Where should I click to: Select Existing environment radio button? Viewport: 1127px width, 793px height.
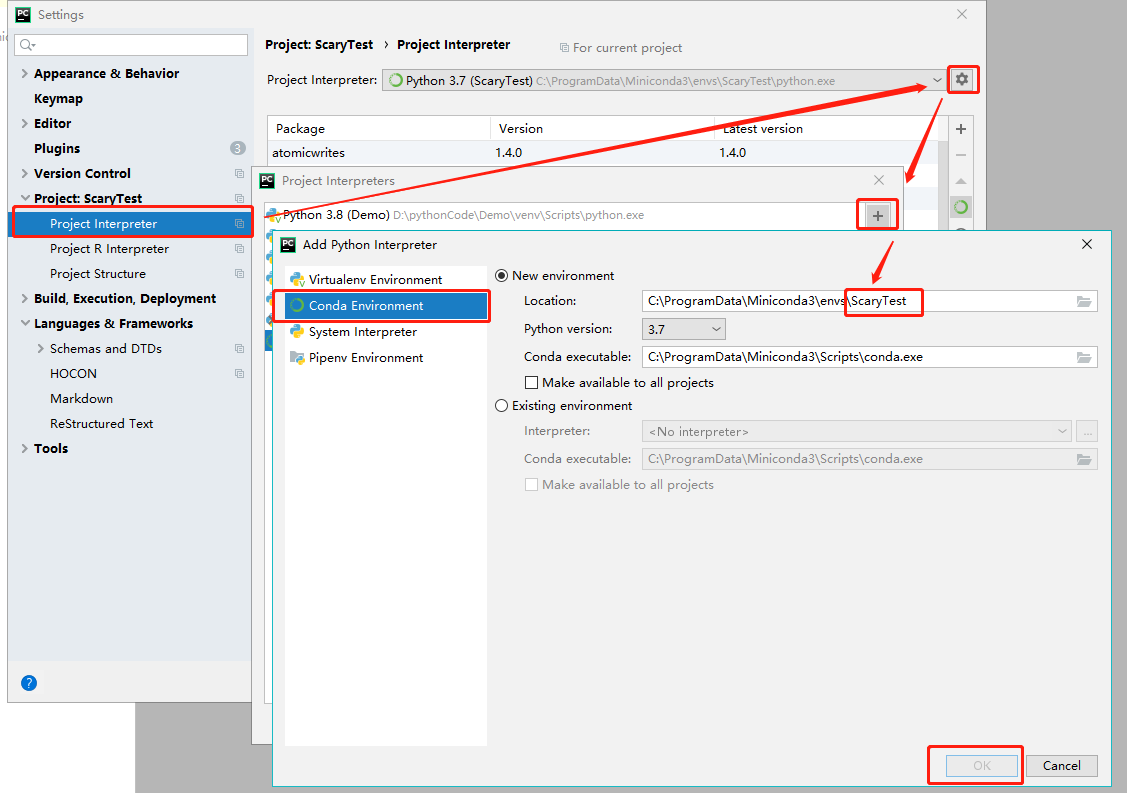click(502, 406)
